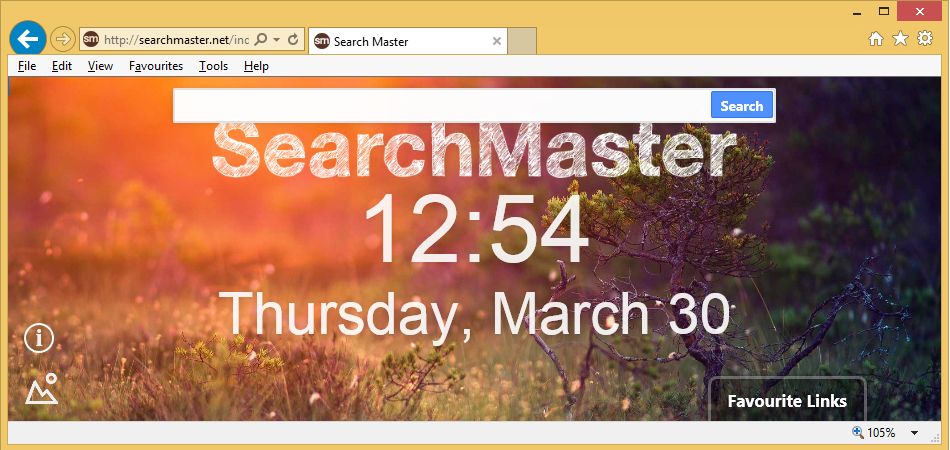Image resolution: width=950 pixels, height=450 pixels.
Task: Expand the zoom level dropdown arrow
Action: pos(914,433)
